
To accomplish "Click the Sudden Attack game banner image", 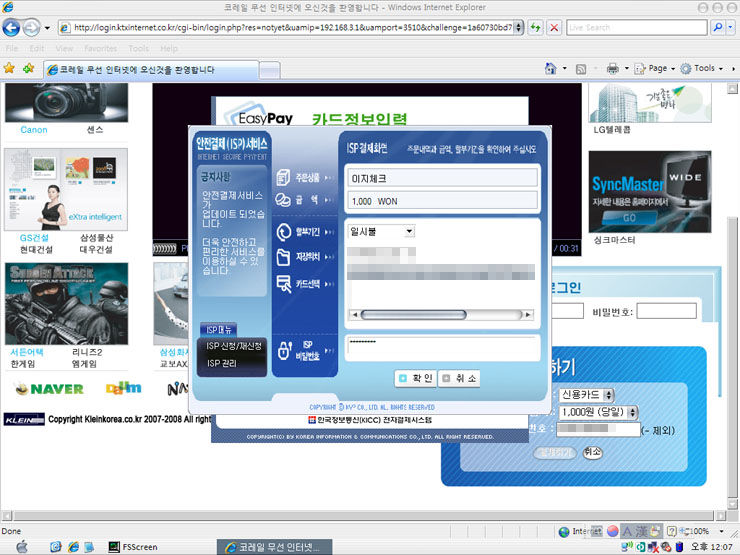I will pos(66,304).
